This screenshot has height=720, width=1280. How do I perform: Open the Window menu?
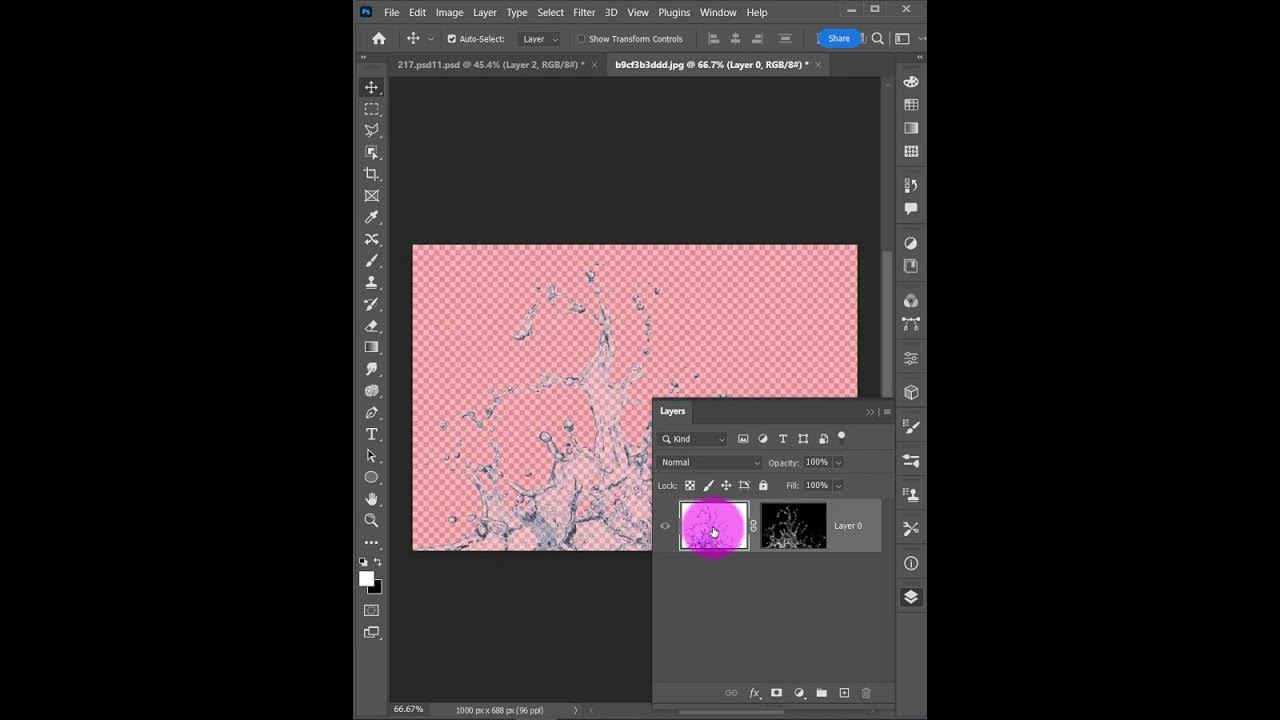click(718, 12)
